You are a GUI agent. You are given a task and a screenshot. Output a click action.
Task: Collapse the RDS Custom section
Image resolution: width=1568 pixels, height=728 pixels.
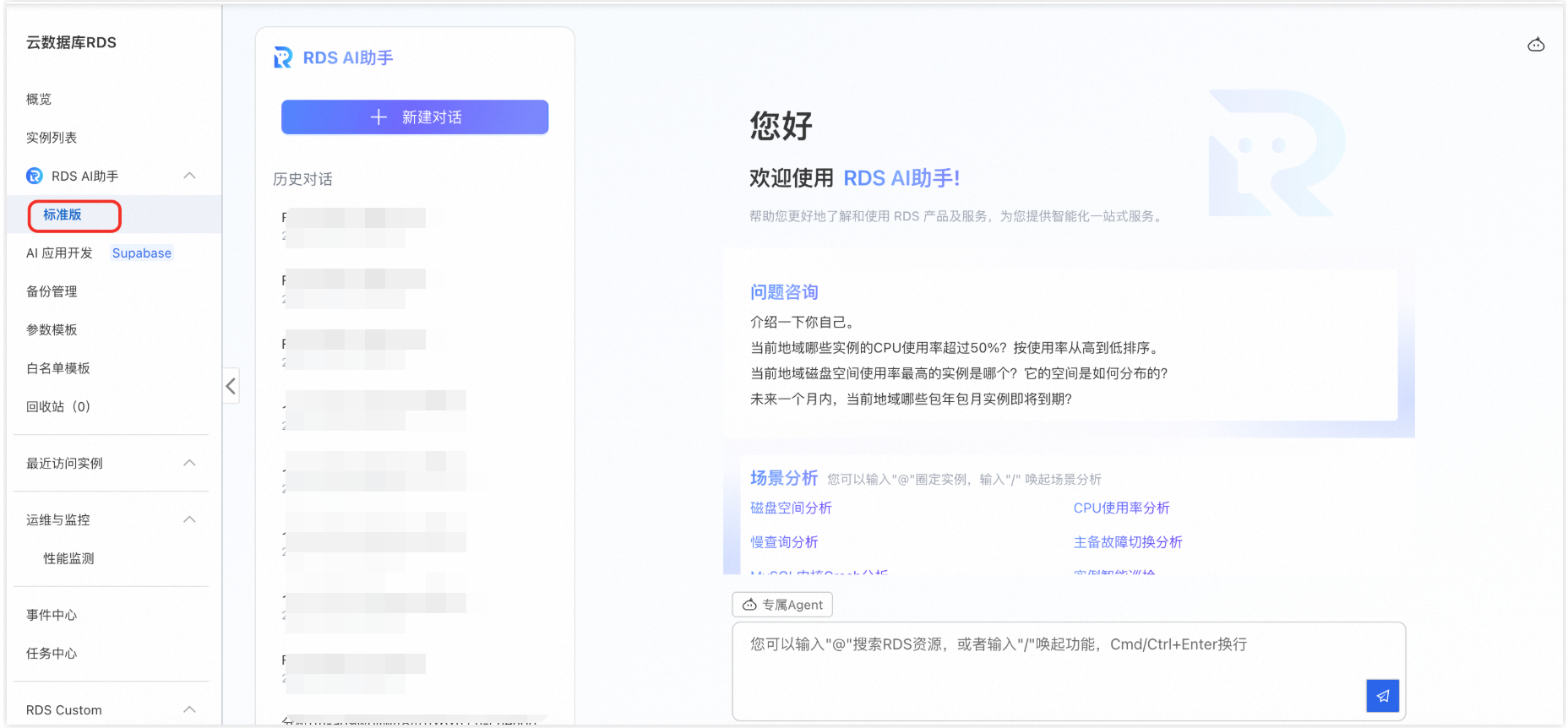[x=189, y=709]
